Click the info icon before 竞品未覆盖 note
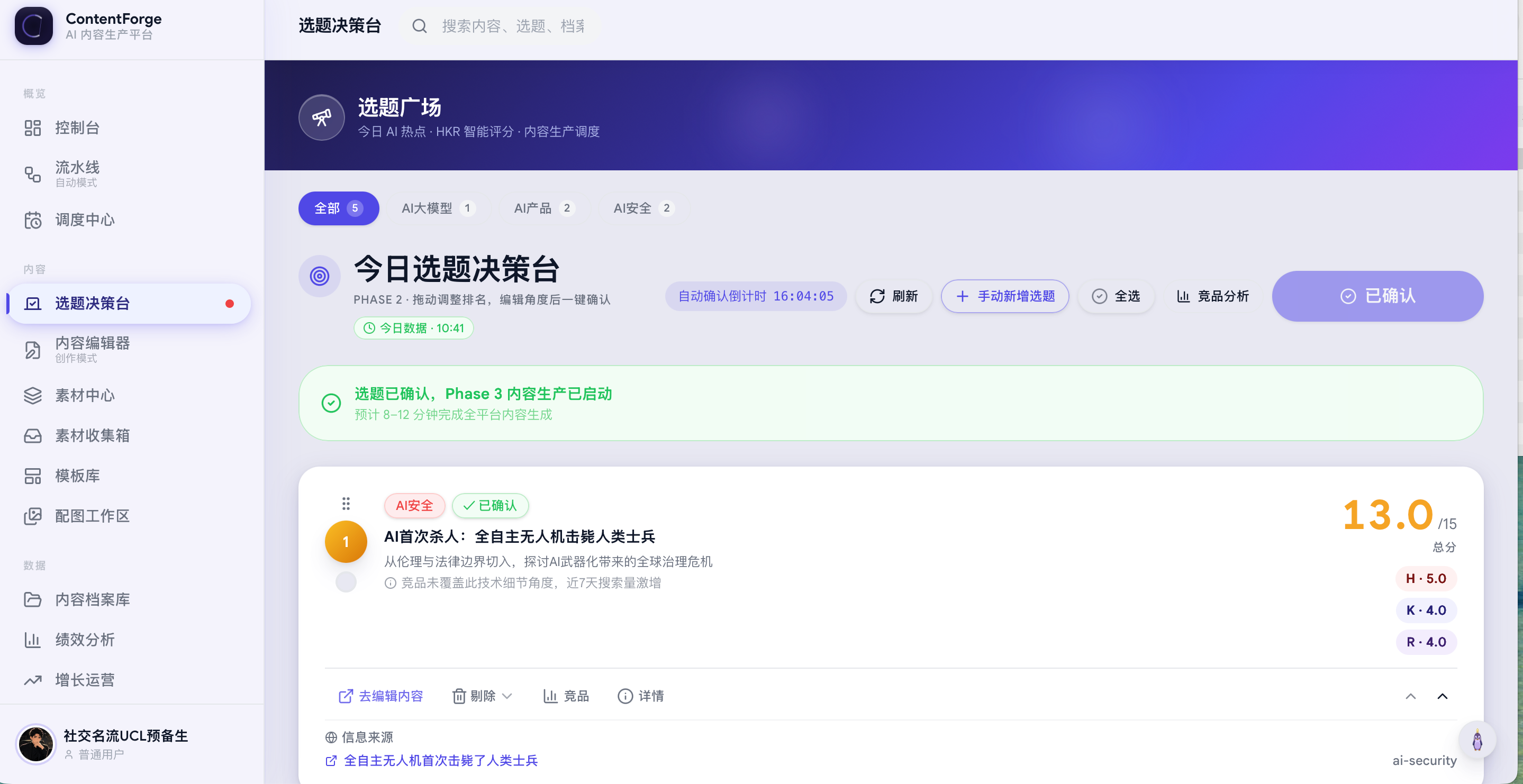1523x784 pixels. (x=390, y=583)
